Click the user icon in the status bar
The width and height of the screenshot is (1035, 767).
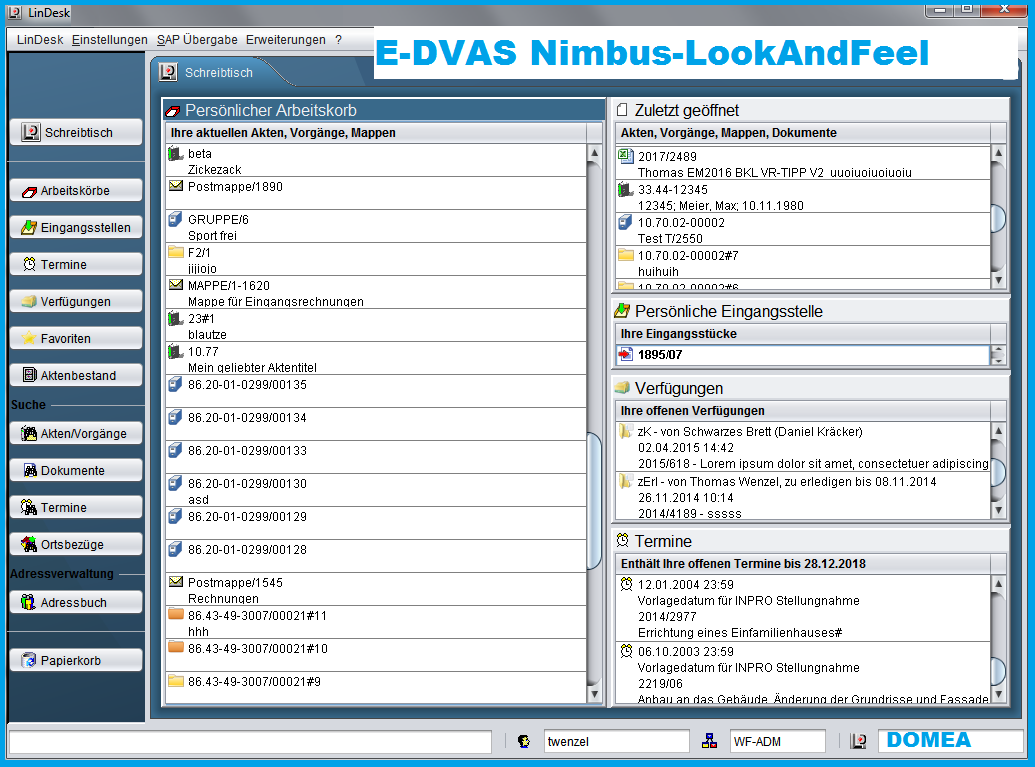(523, 741)
